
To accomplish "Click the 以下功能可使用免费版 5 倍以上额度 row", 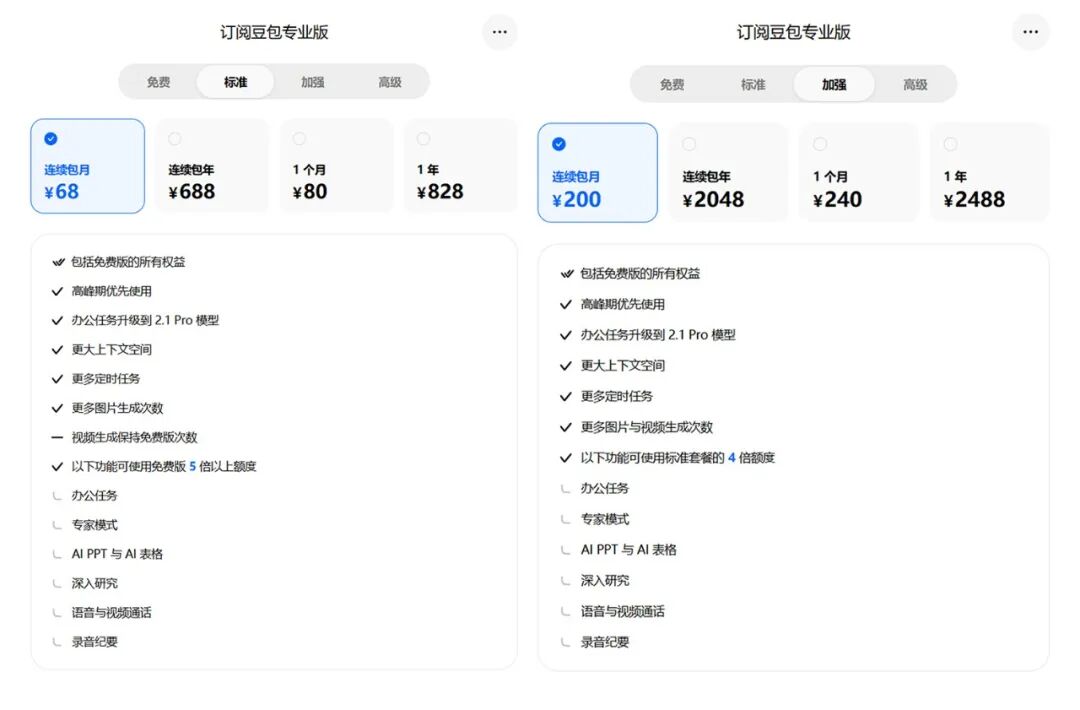I will click(154, 466).
